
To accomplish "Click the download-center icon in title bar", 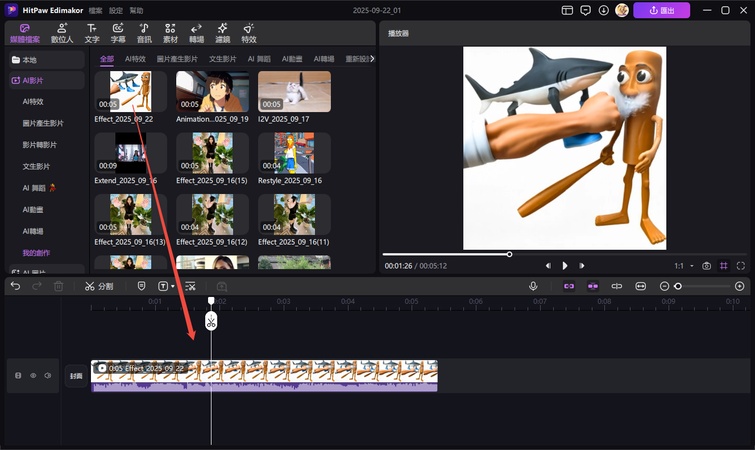I will click(603, 10).
